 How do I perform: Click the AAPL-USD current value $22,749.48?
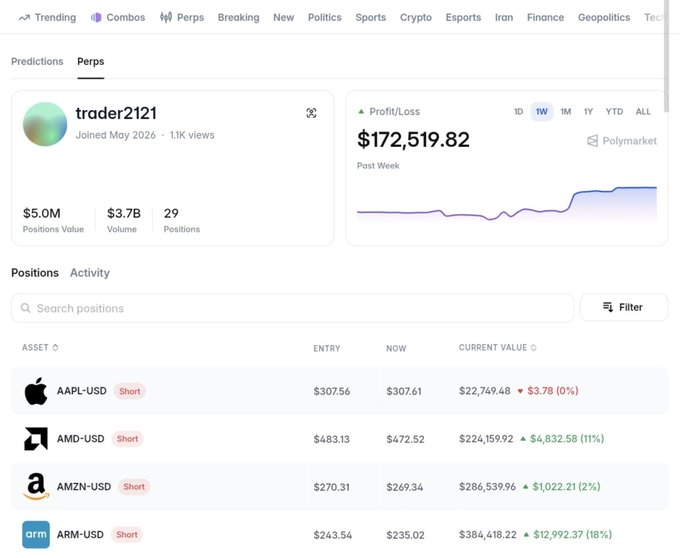(485, 391)
